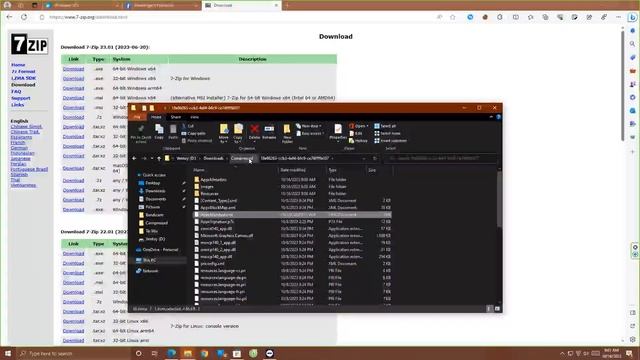Click Windows Start button on taskbar

pyautogui.click(x=7, y=353)
